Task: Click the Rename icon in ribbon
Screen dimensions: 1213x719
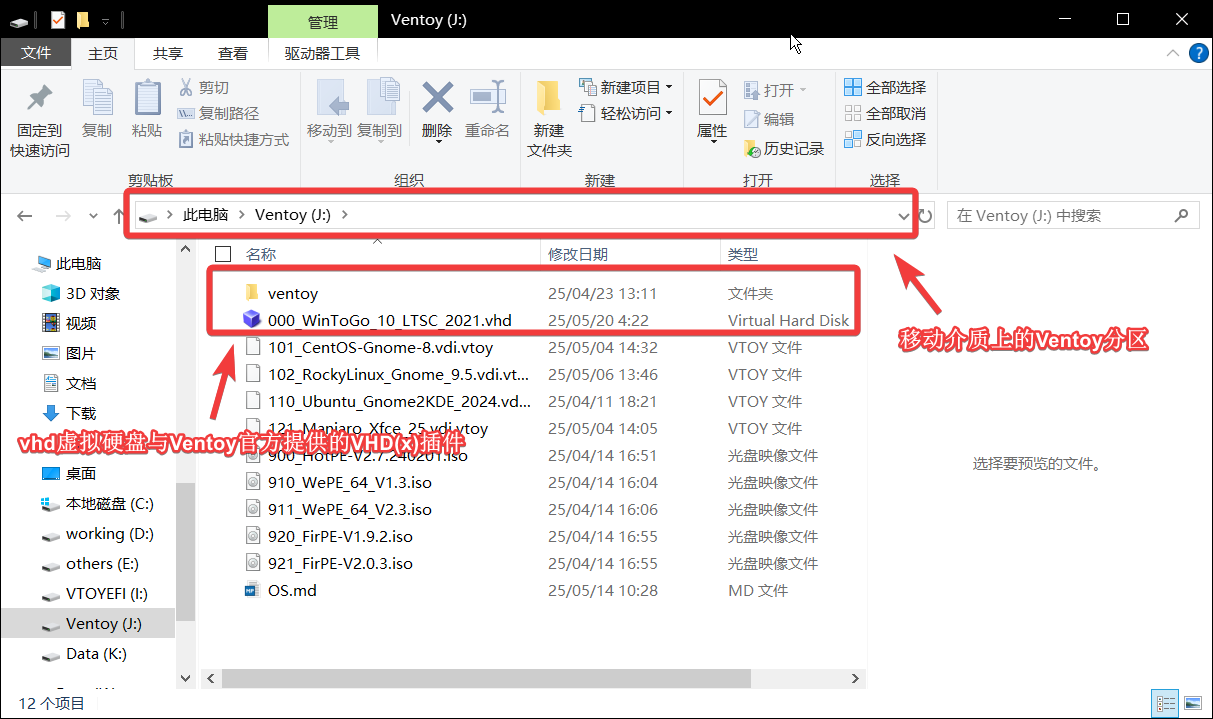Action: (487, 99)
